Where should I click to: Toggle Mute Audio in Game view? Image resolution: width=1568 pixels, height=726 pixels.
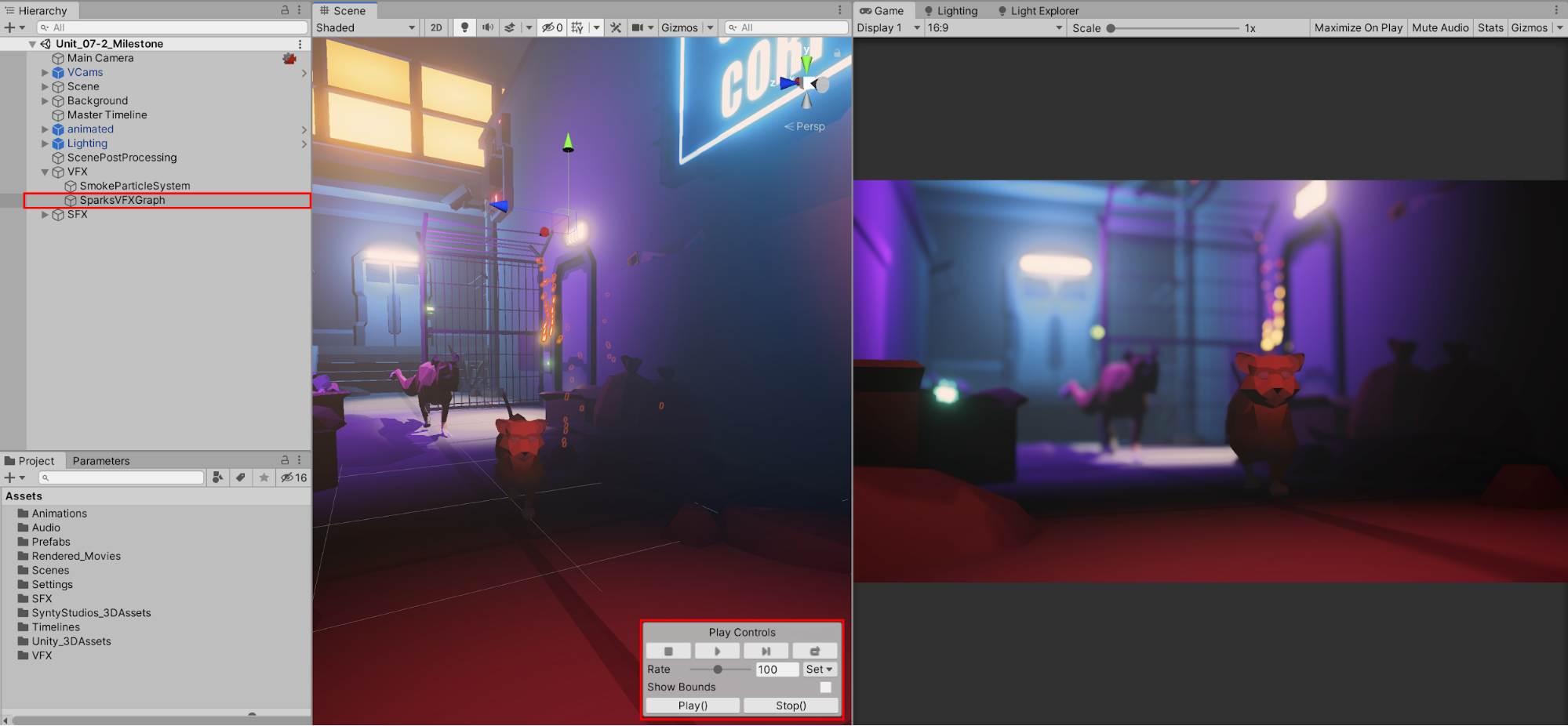pyautogui.click(x=1440, y=27)
